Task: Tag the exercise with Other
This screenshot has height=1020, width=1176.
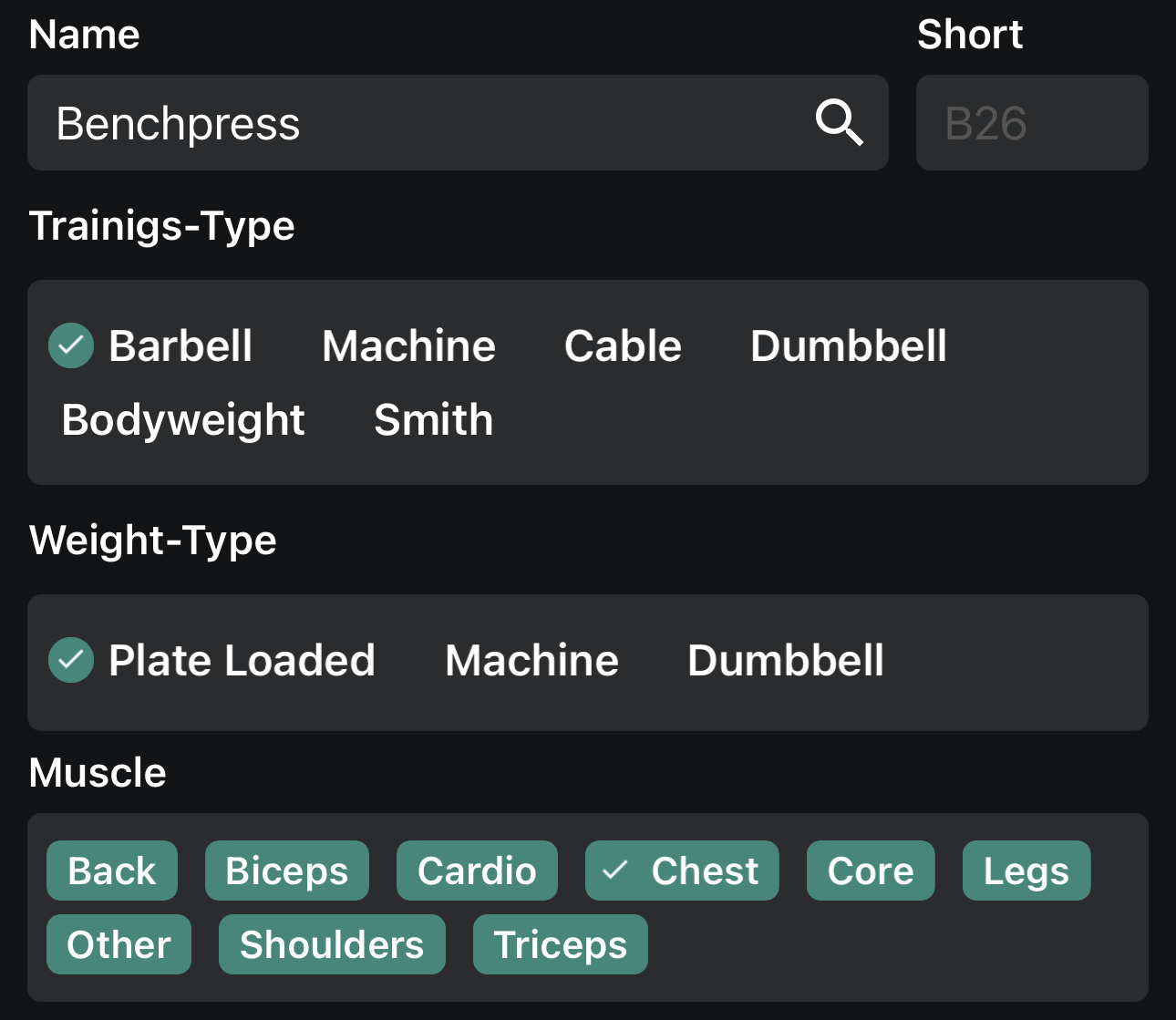Action: (119, 944)
